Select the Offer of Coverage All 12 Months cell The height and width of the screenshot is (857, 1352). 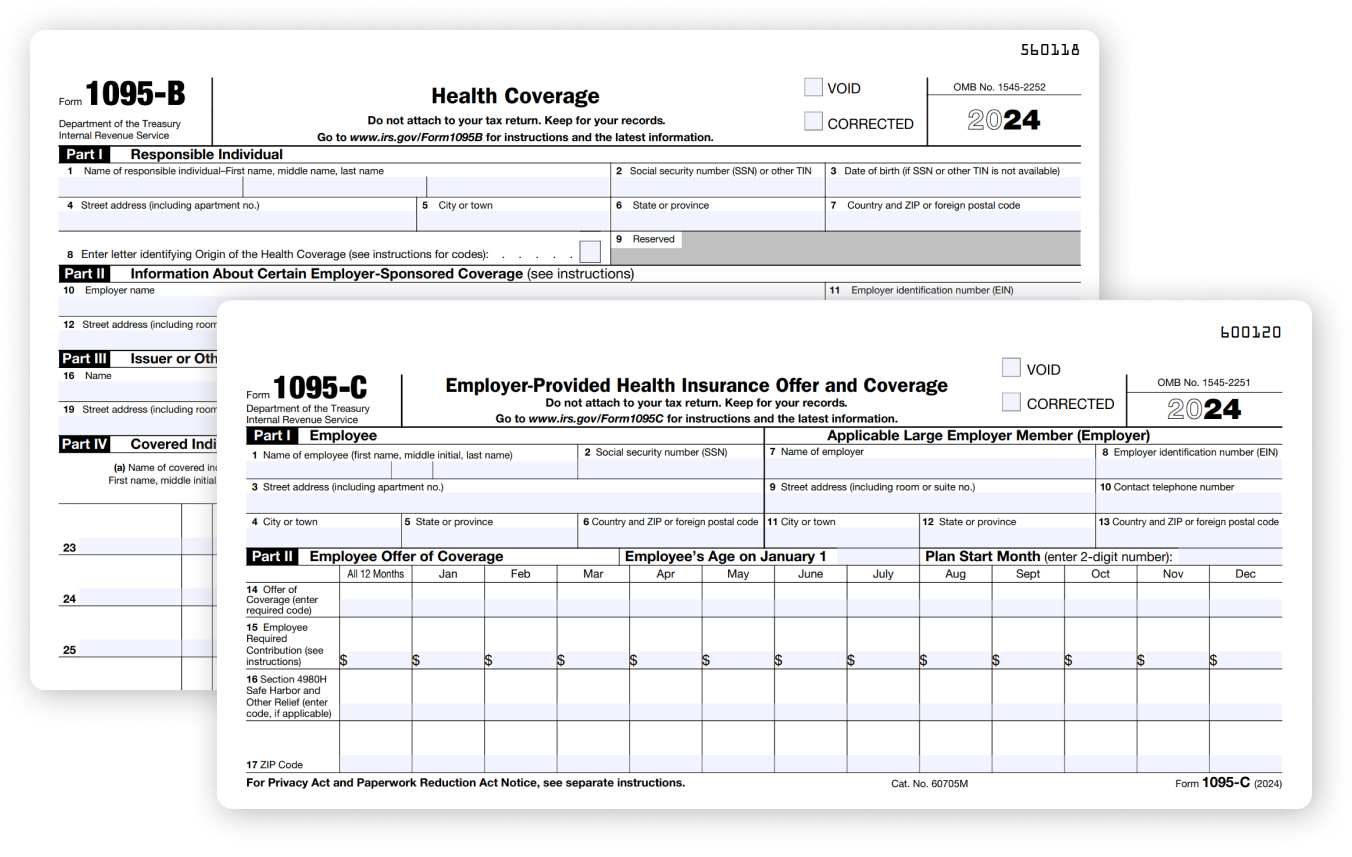[375, 606]
